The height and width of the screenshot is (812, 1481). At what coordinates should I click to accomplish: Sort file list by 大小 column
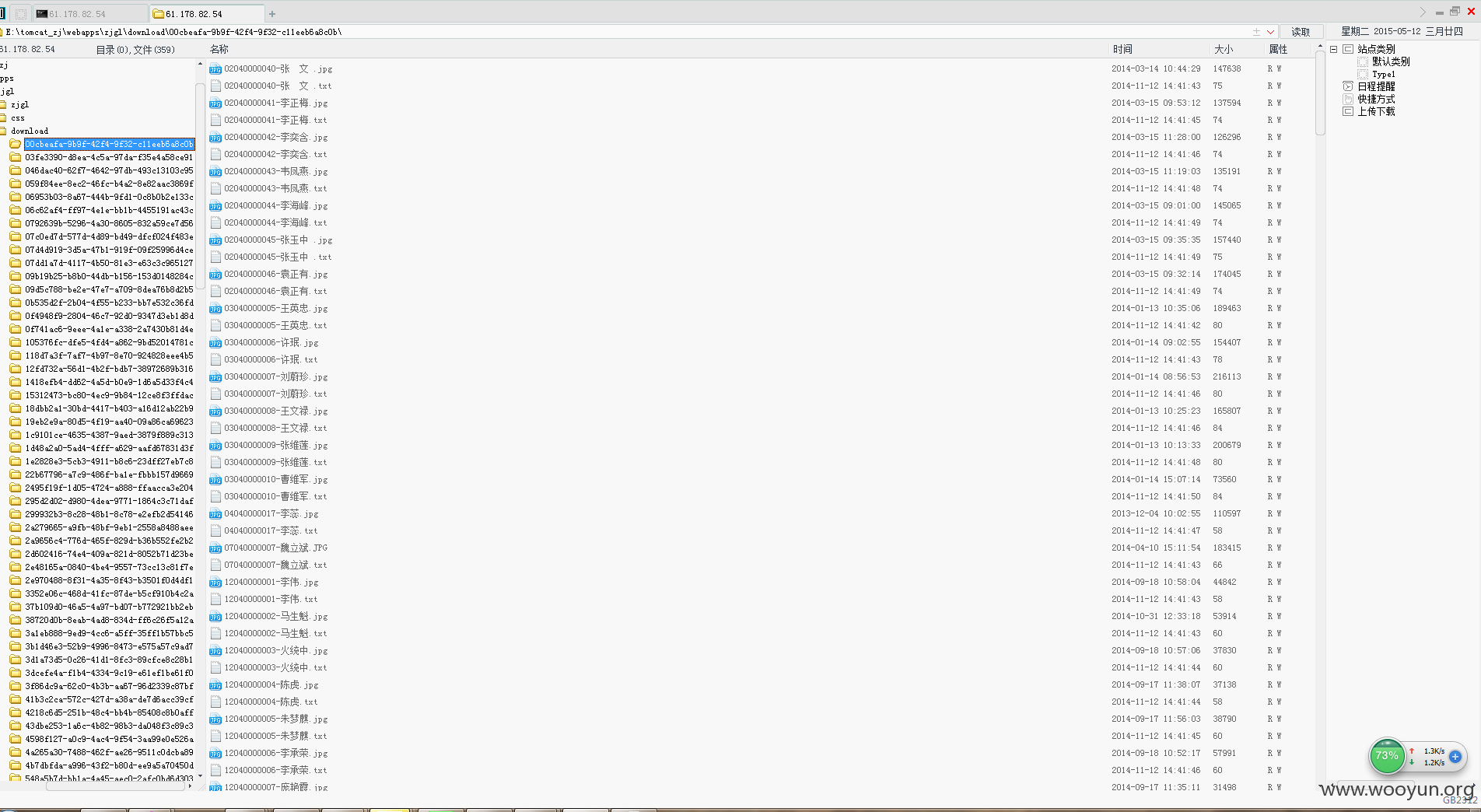coord(1224,49)
